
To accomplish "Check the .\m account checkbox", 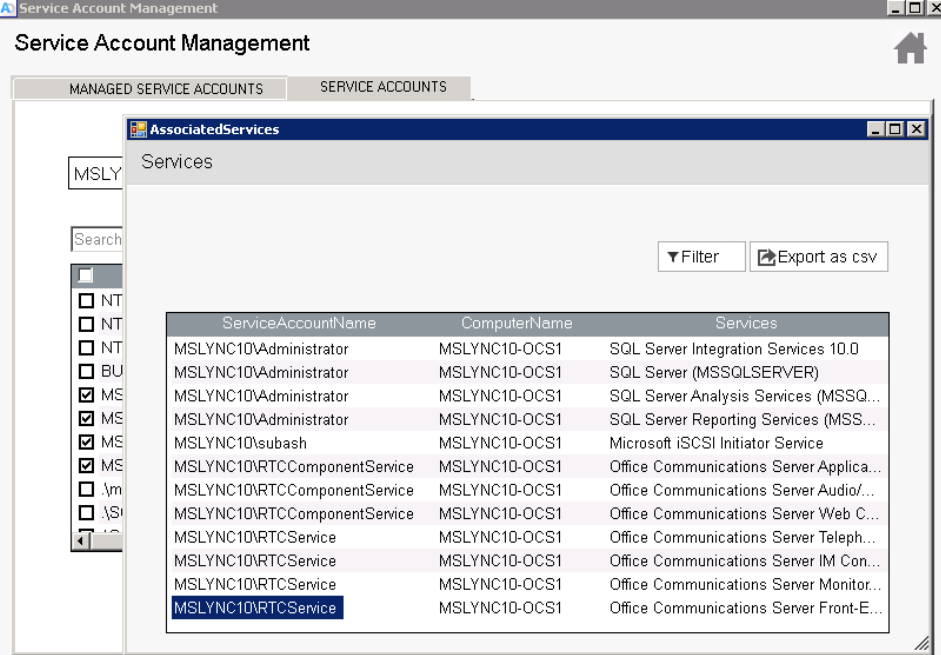I will [86, 489].
